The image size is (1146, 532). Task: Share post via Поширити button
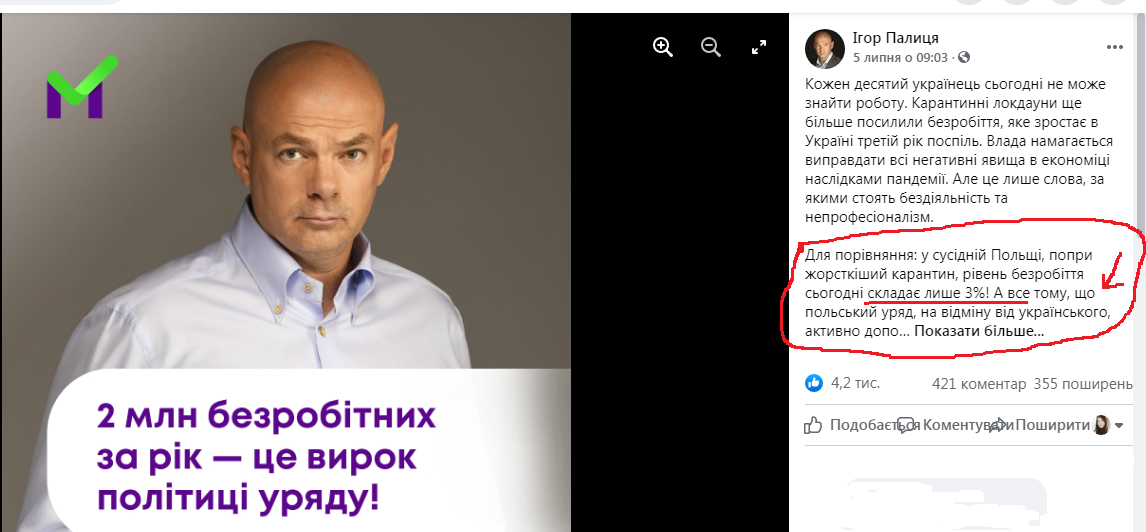(x=1039, y=425)
